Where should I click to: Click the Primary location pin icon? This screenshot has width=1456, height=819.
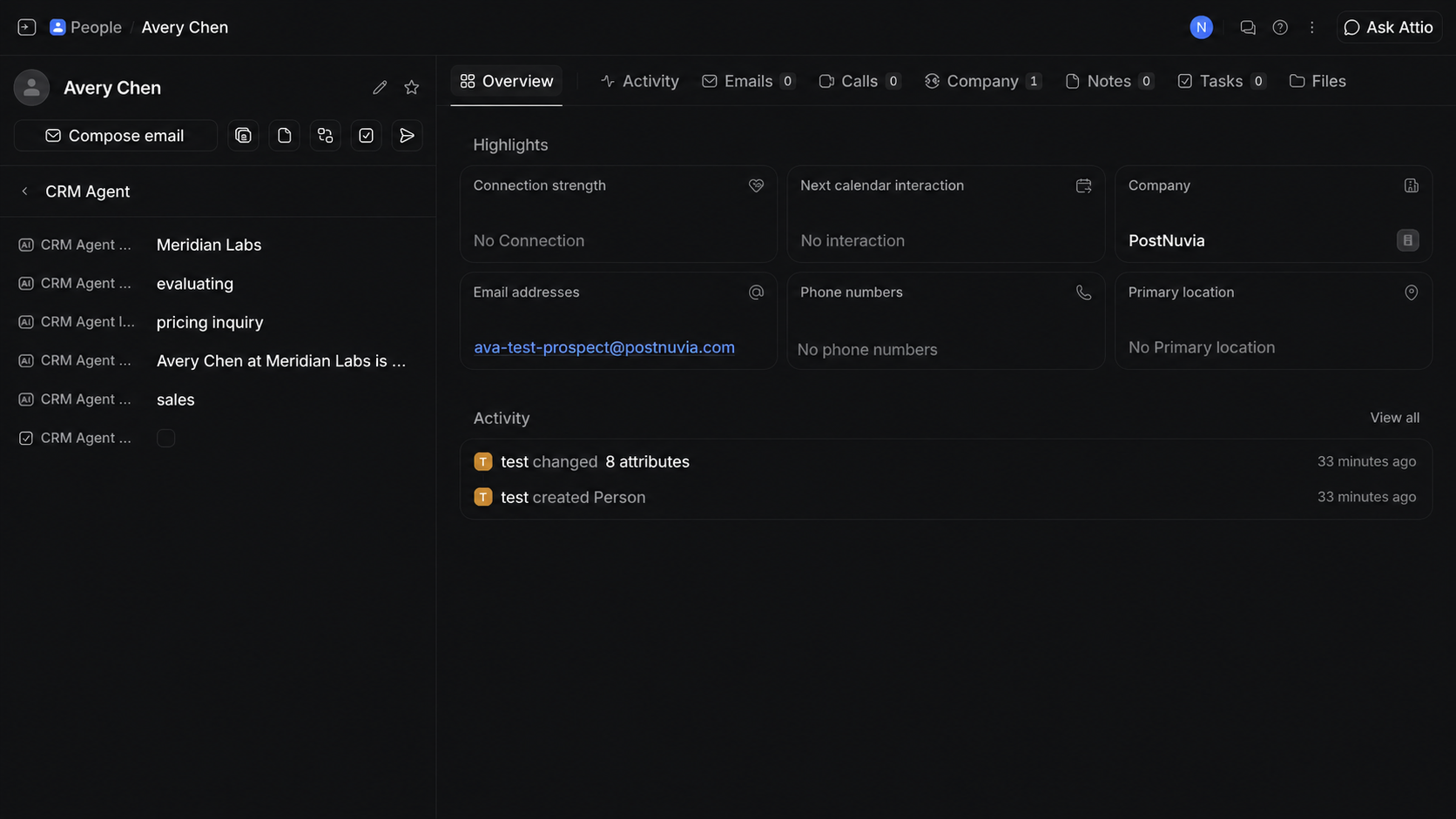tap(1411, 292)
